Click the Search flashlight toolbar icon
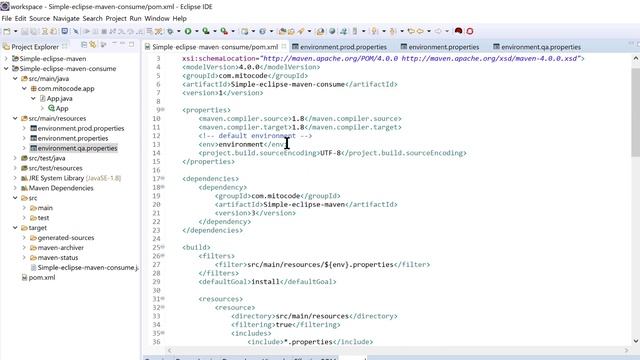Viewport: 640px width, 360px height. (301, 31)
